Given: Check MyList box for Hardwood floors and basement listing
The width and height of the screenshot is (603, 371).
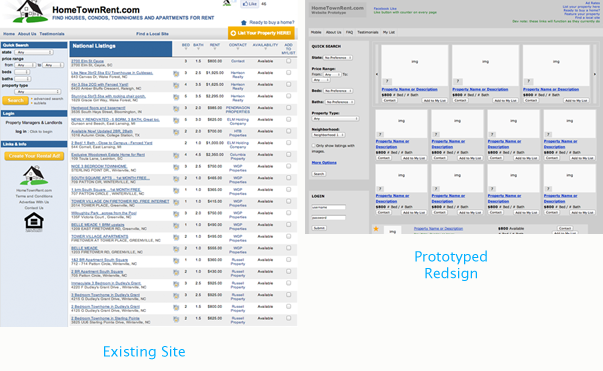Looking at the screenshot, I should tap(288, 108).
